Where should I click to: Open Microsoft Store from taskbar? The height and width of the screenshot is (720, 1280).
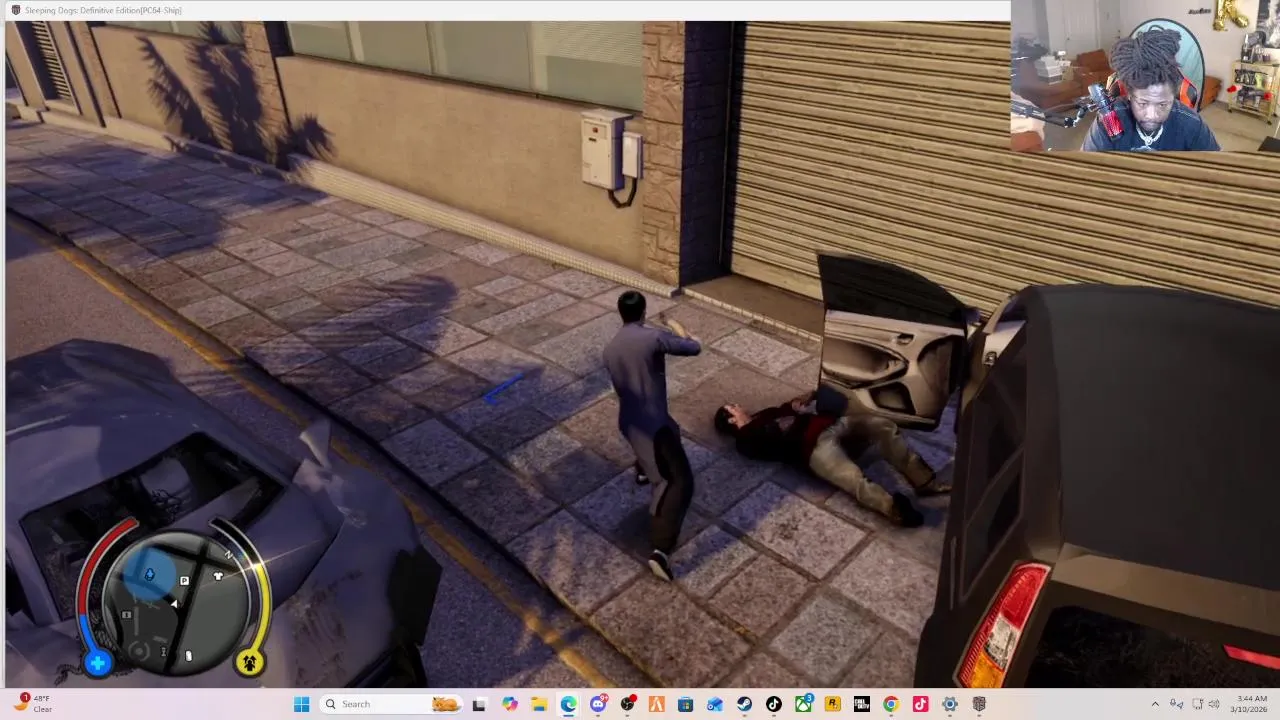coord(685,704)
